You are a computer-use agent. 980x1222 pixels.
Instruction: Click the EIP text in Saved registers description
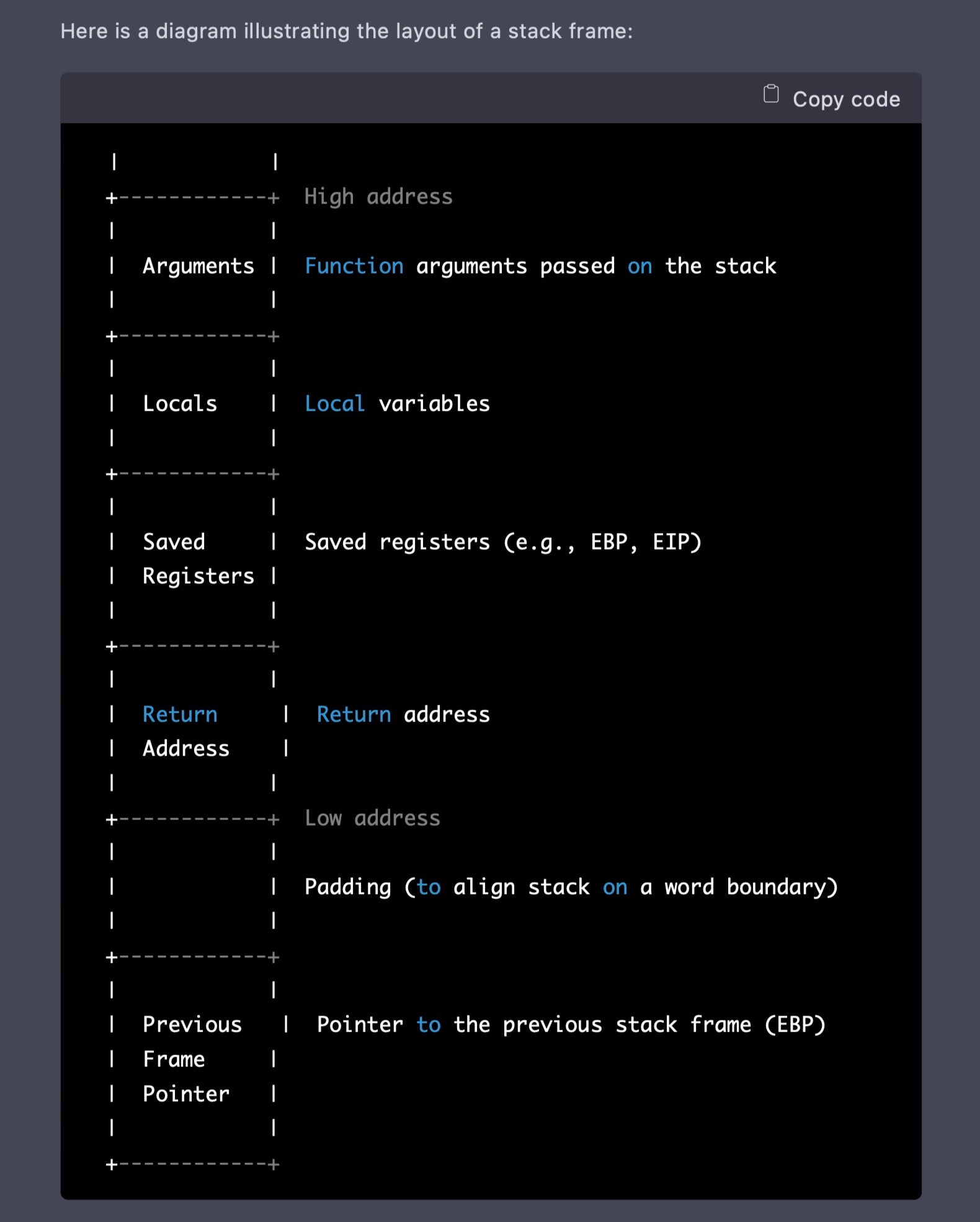tap(676, 542)
